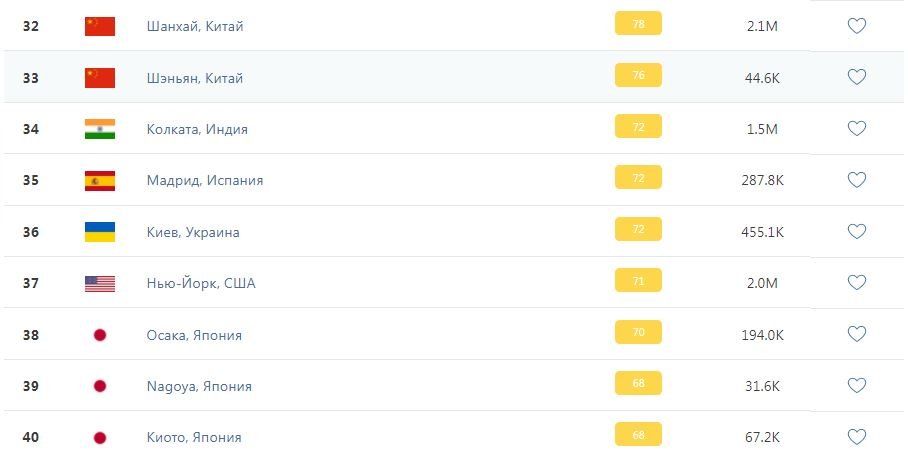Viewport: 908px width, 451px height.
Task: Favorite Nagoya using the heart icon
Action: 856,386
